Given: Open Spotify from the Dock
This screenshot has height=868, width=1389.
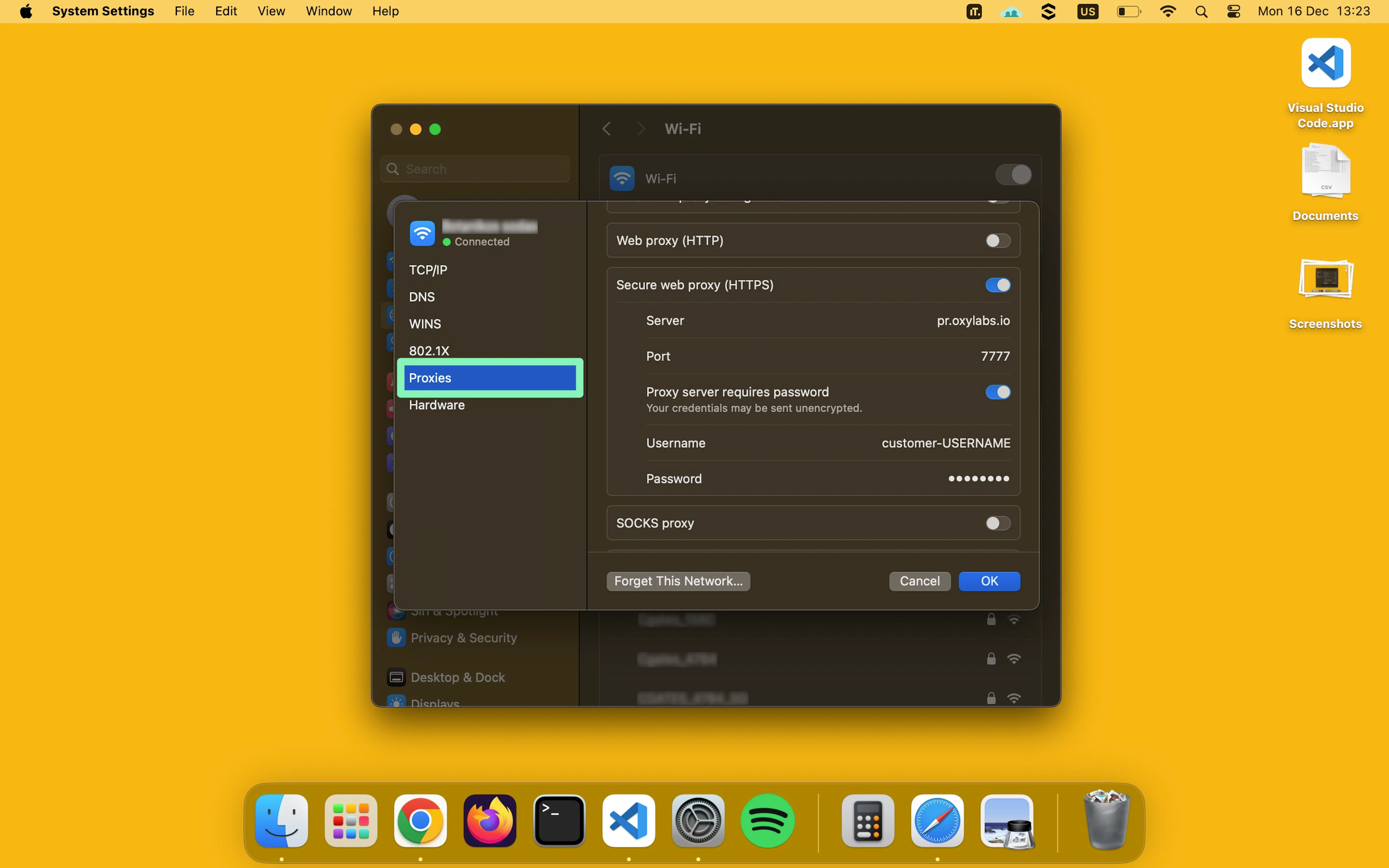Looking at the screenshot, I should 768,820.
